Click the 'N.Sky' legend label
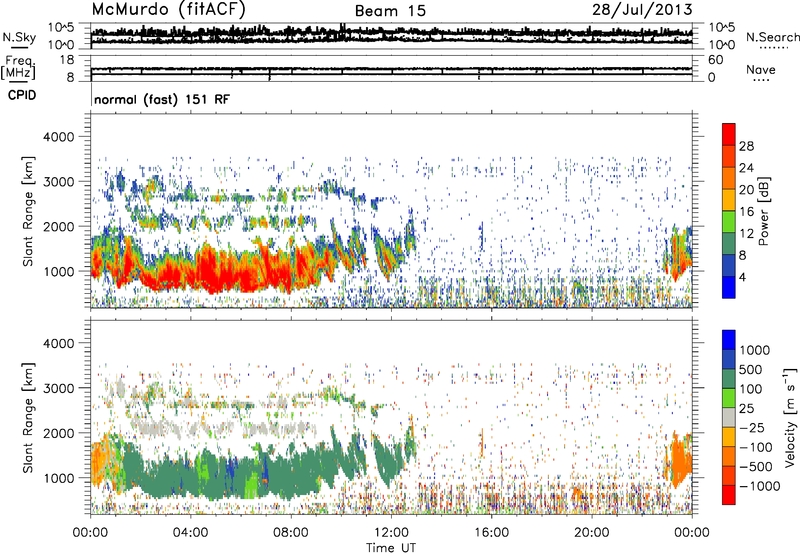The image size is (800, 554). 19,37
